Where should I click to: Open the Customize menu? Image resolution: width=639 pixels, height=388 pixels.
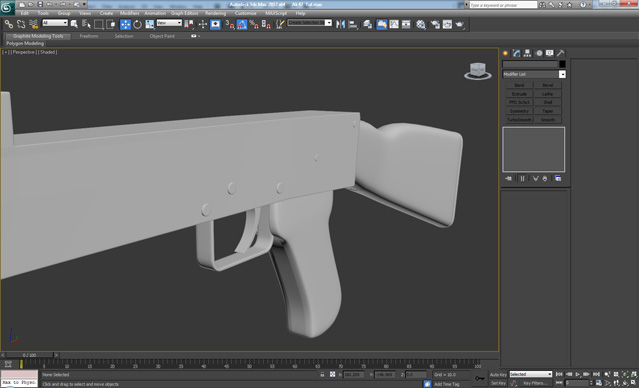[246, 13]
